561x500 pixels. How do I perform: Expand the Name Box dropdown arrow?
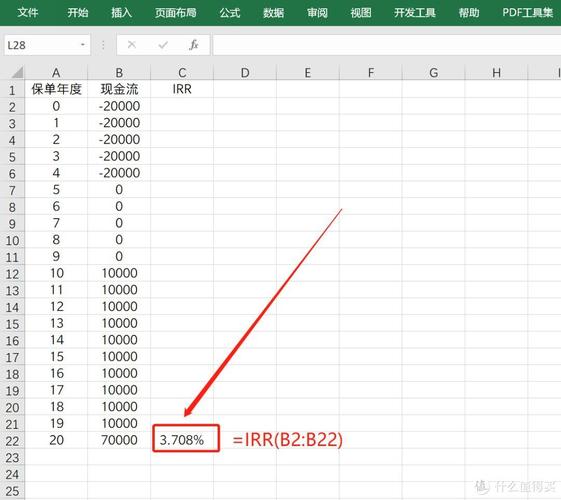(x=83, y=45)
